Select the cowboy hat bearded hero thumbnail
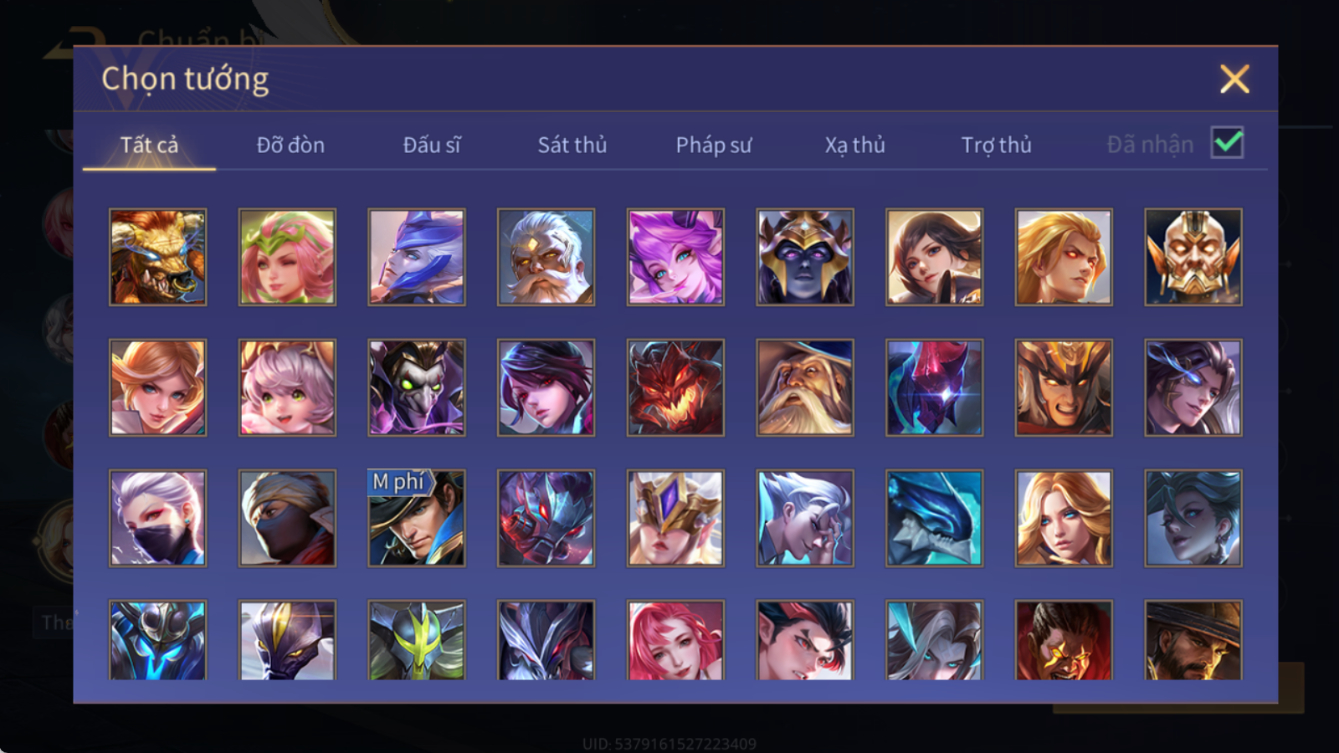The image size is (1339, 753). click(1193, 640)
